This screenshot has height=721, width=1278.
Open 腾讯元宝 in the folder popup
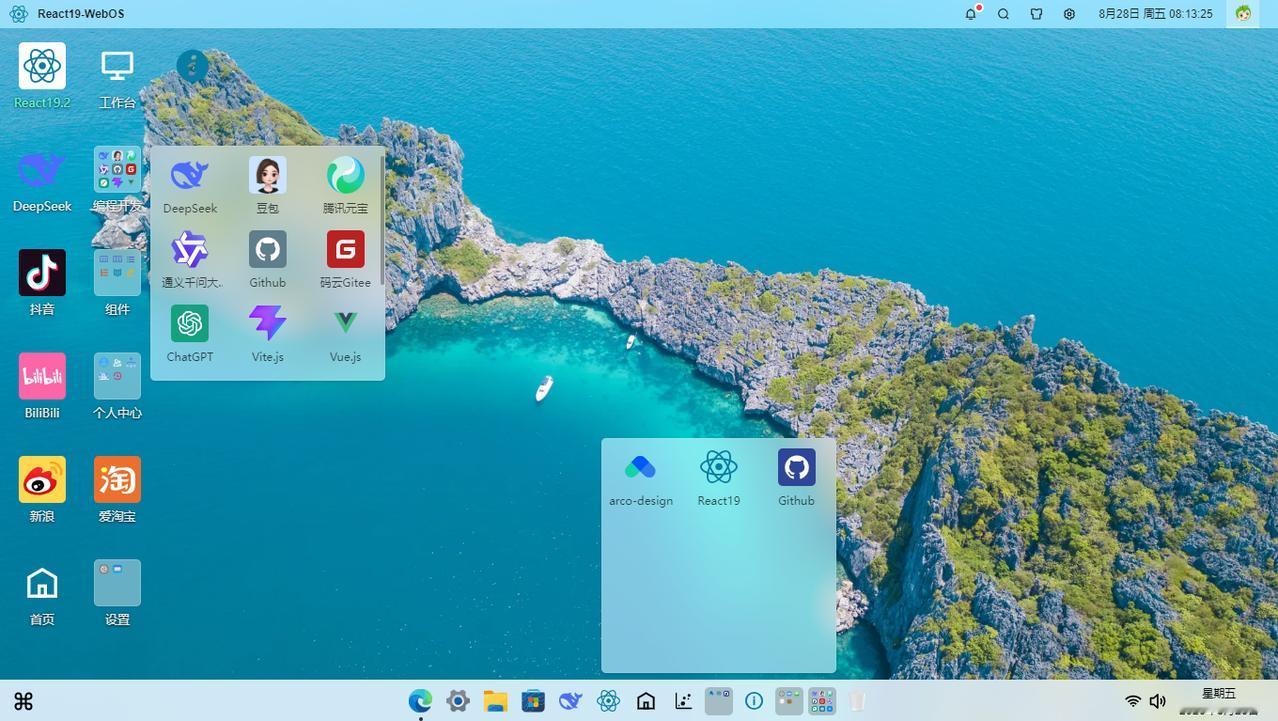coord(345,175)
